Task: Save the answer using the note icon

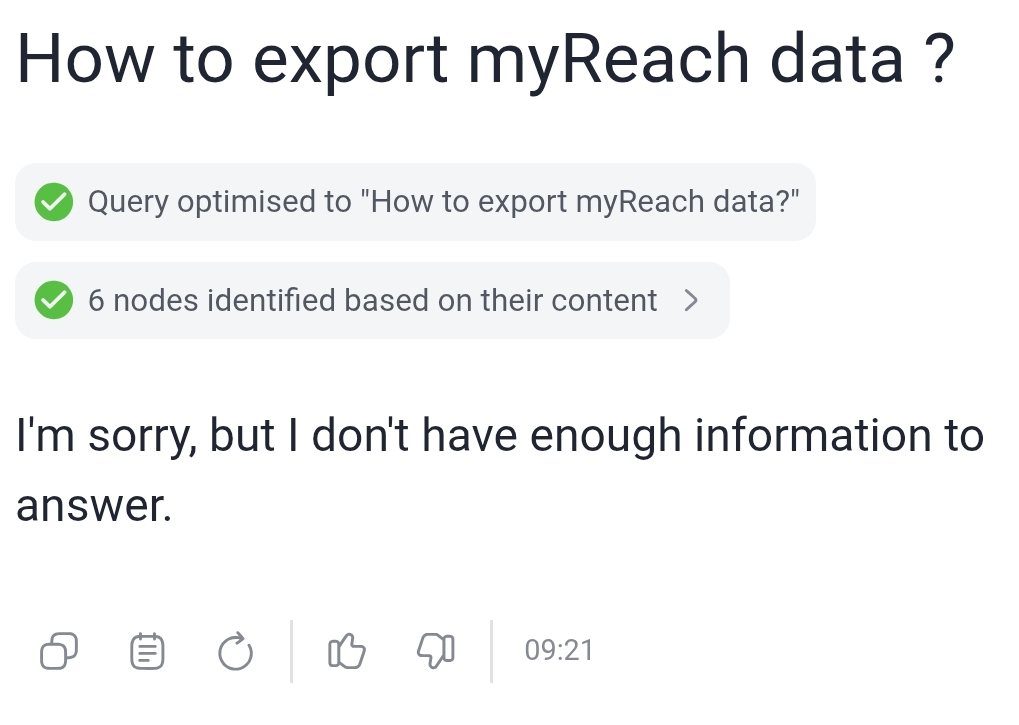Action: (148, 651)
